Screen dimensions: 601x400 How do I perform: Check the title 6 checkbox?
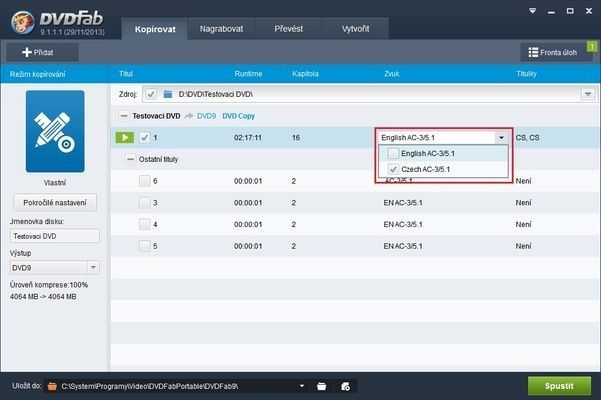click(145, 181)
